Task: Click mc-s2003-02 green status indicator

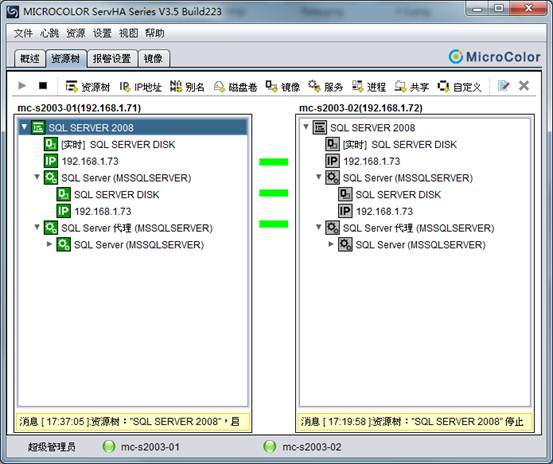Action: [x=270, y=447]
